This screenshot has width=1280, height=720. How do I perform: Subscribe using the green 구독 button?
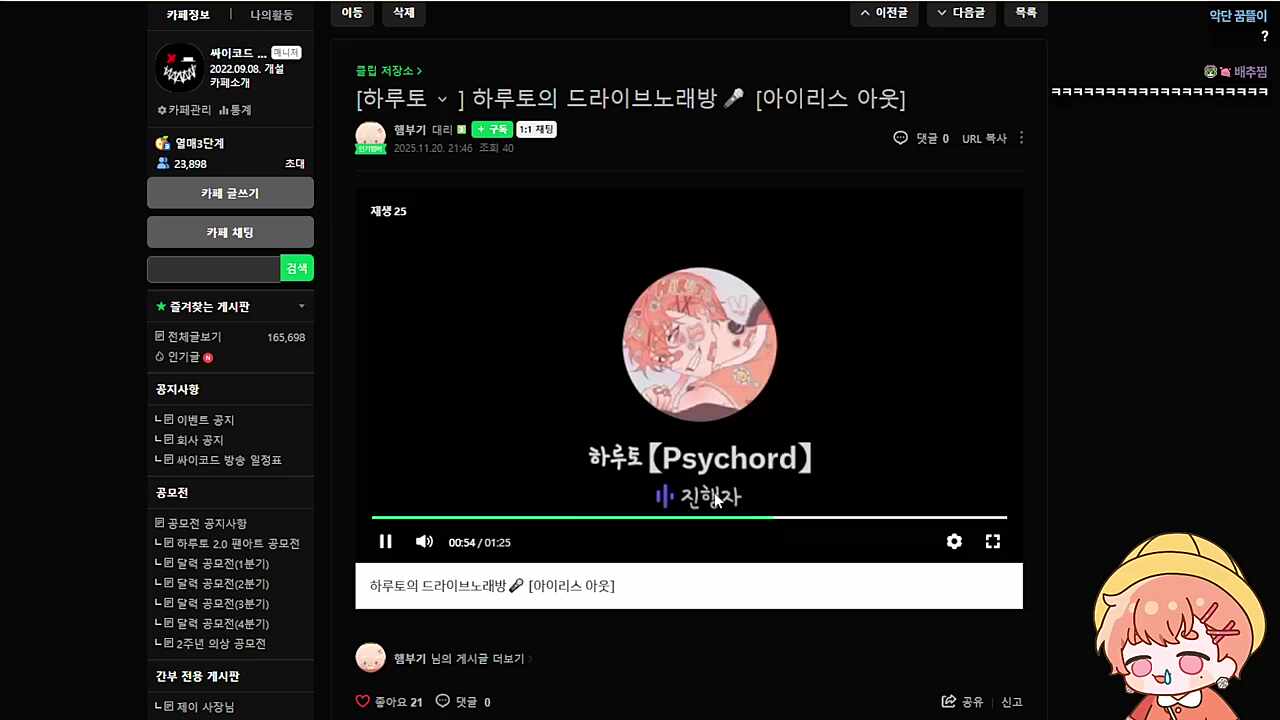point(491,129)
